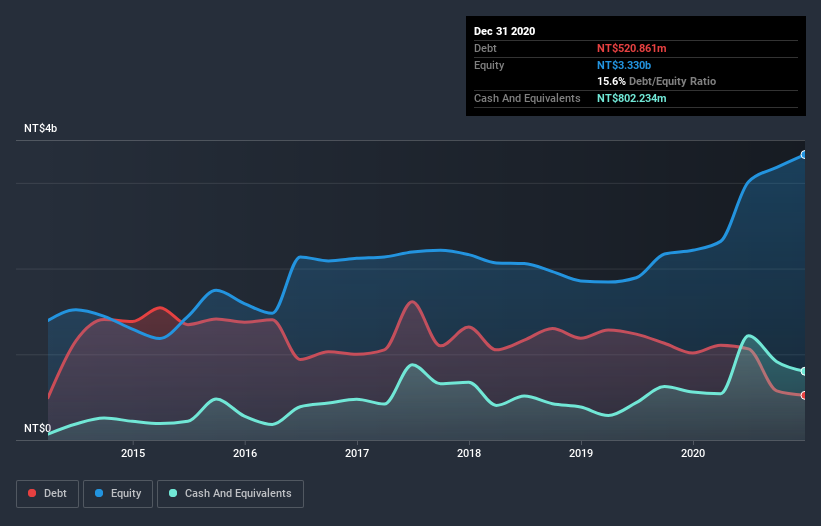Click the 2020 x-axis label
The image size is (821, 526).
point(693,453)
